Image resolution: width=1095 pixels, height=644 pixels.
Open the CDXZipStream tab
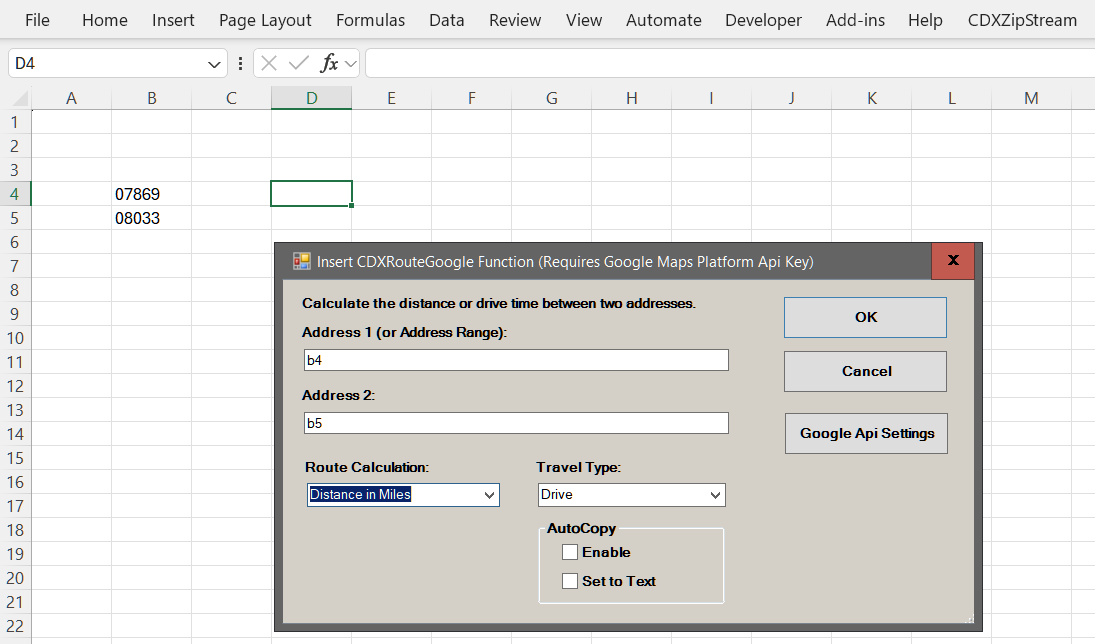coord(1022,20)
